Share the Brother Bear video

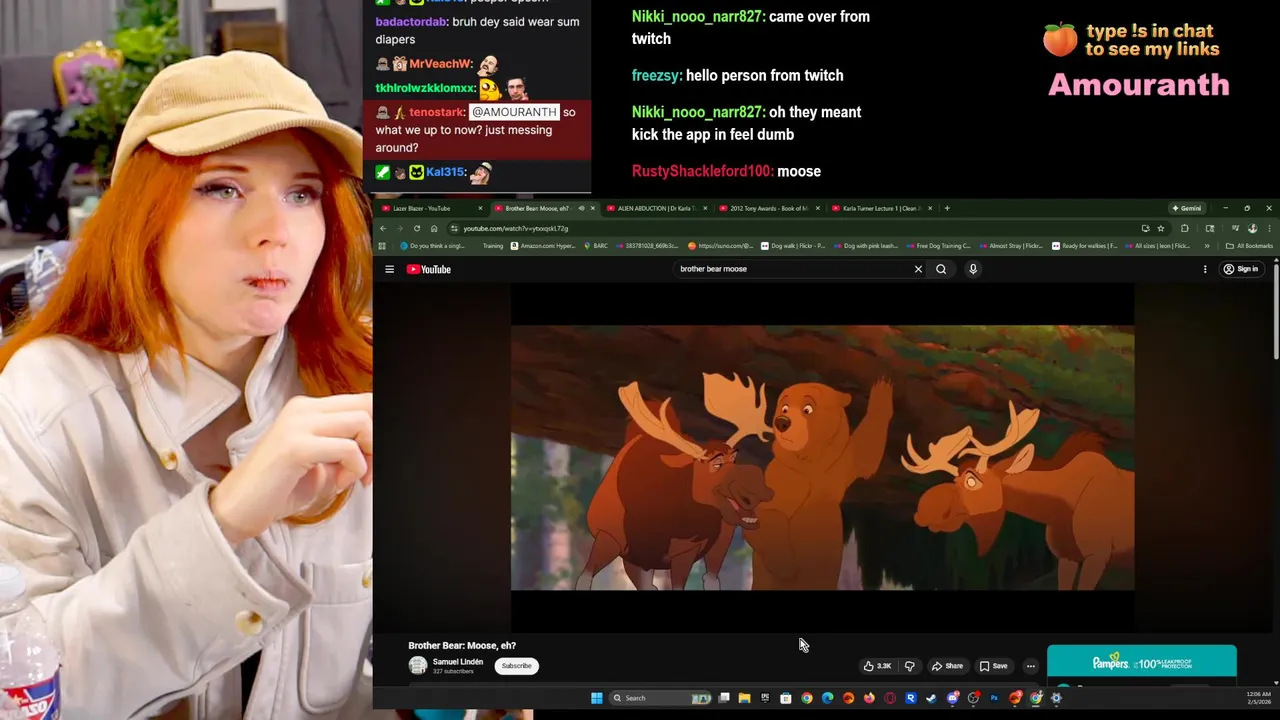tap(947, 666)
